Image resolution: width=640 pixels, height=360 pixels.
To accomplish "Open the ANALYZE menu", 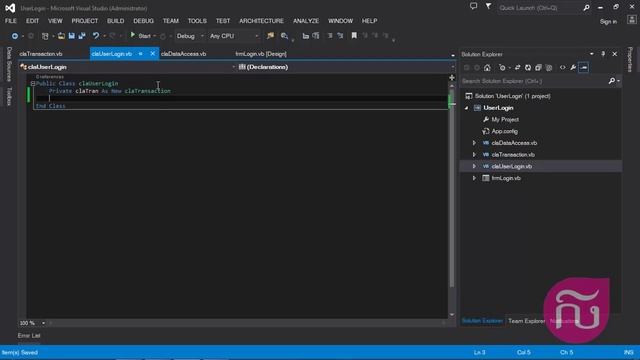I will point(306,21).
